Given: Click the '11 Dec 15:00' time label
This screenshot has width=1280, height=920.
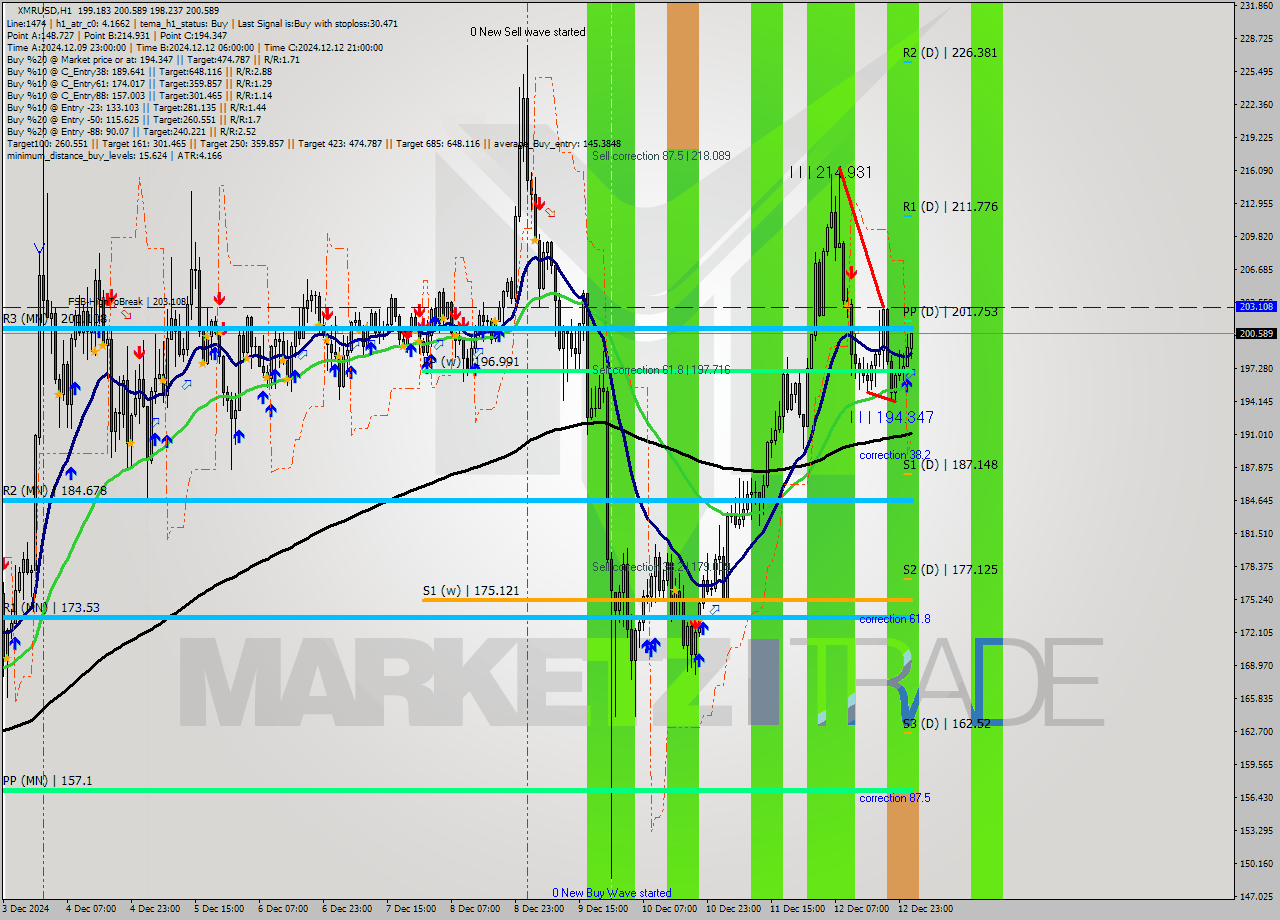Looking at the screenshot, I should pyautogui.click(x=796, y=909).
